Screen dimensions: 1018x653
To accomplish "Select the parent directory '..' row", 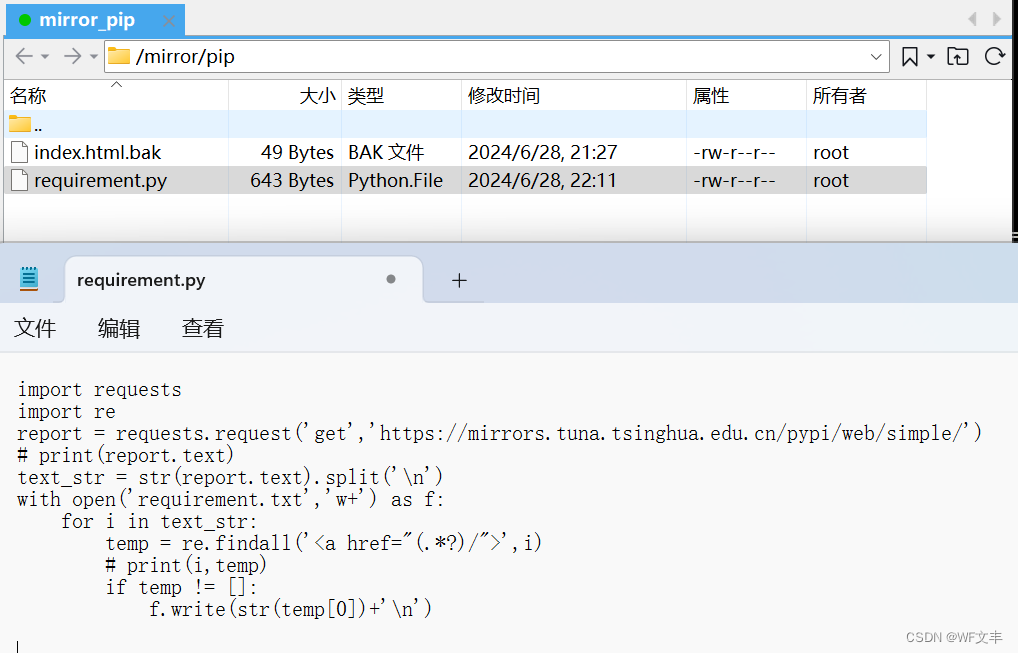I will click(466, 124).
